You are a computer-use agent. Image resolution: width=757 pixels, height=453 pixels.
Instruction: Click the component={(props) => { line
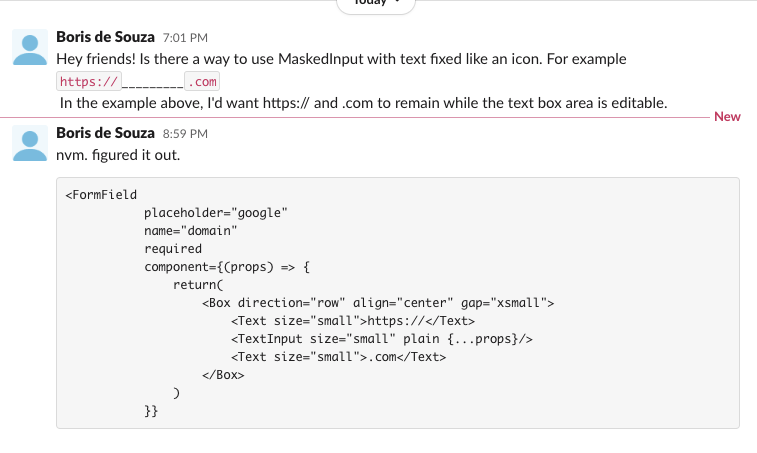(x=227, y=267)
